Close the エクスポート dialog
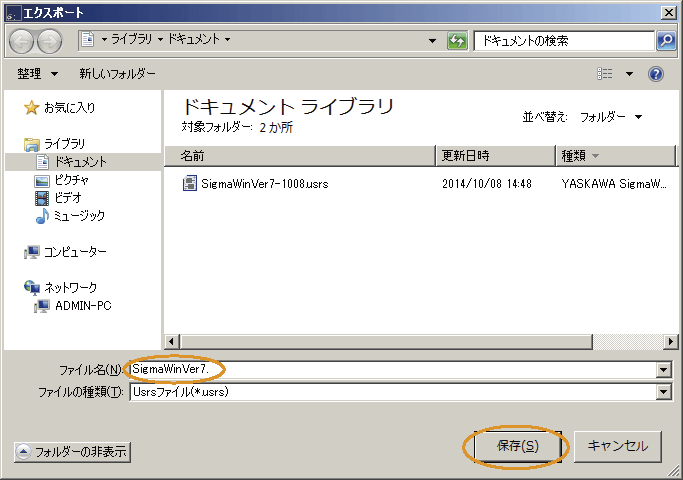The image size is (683, 480). (x=668, y=13)
